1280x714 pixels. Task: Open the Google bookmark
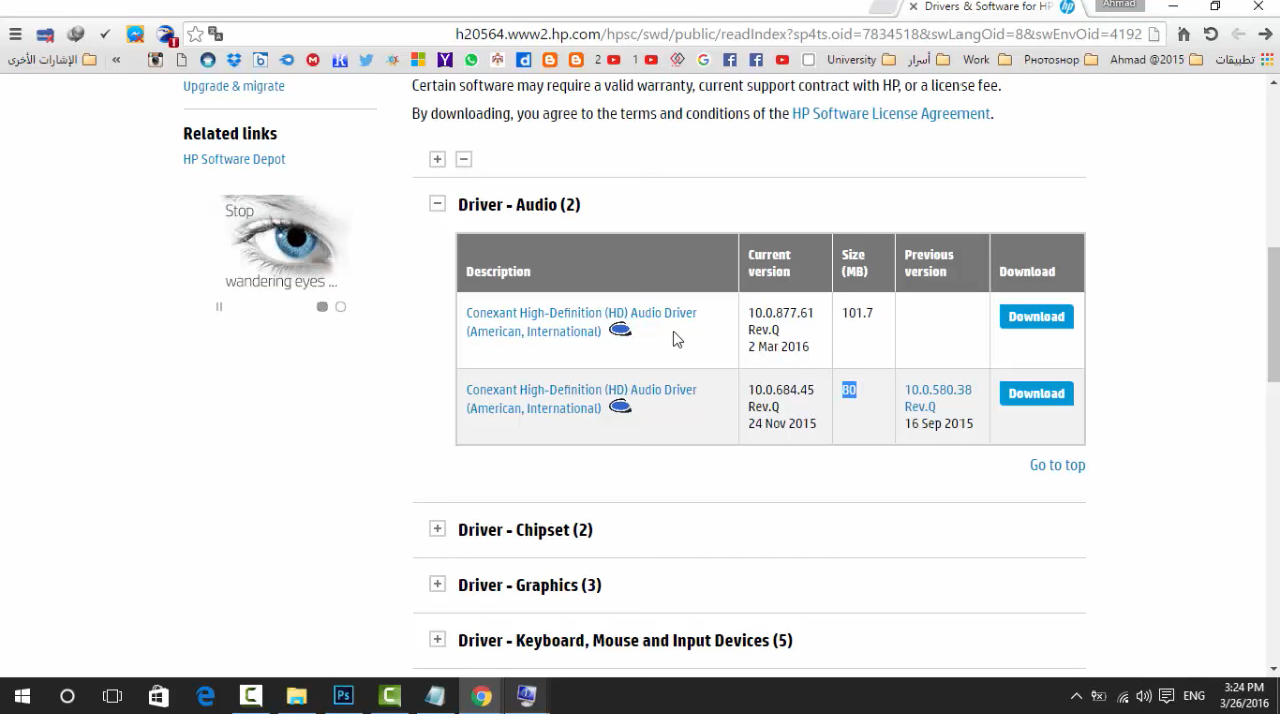(x=703, y=60)
